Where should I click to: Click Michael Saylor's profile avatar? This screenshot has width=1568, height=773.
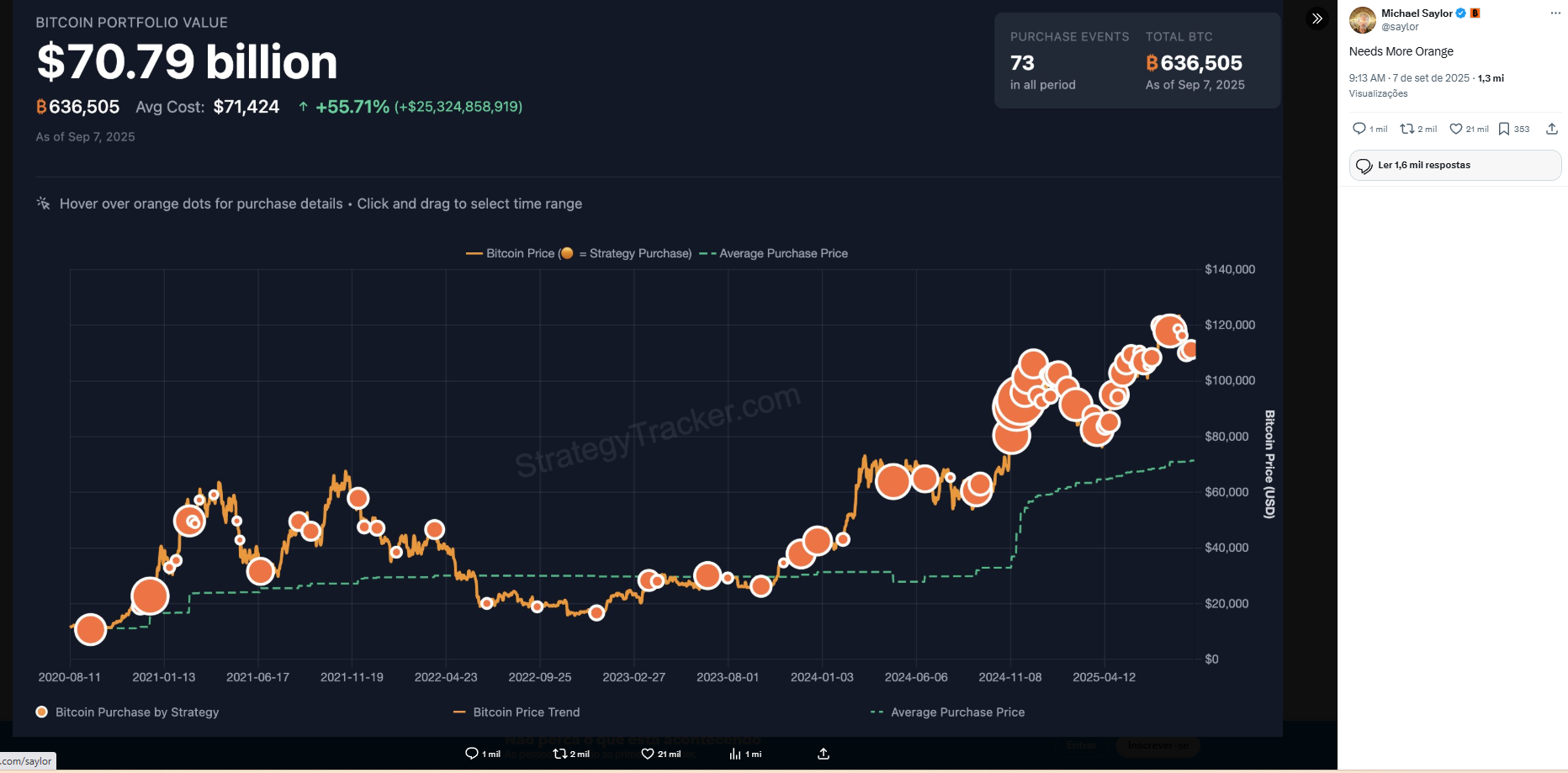pyautogui.click(x=1362, y=19)
